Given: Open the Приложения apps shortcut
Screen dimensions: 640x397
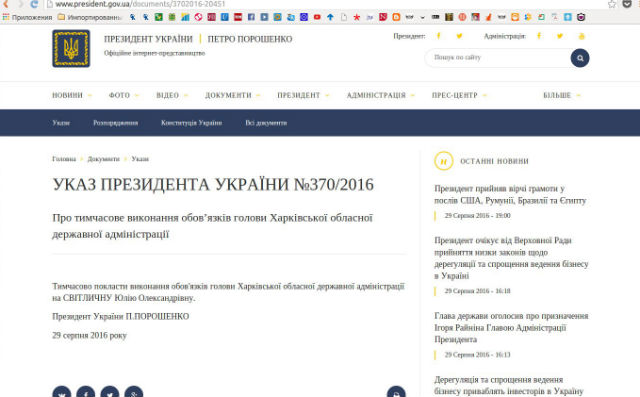Looking at the screenshot, I should (27, 17).
